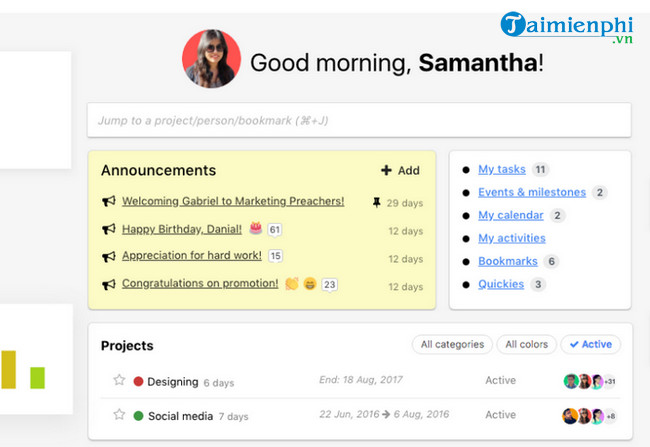Image resolution: width=650 pixels, height=447 pixels.
Task: Click the 22 Jun, 2016 to 6 Aug, 2016 date range
Action: pyautogui.click(x=384, y=414)
